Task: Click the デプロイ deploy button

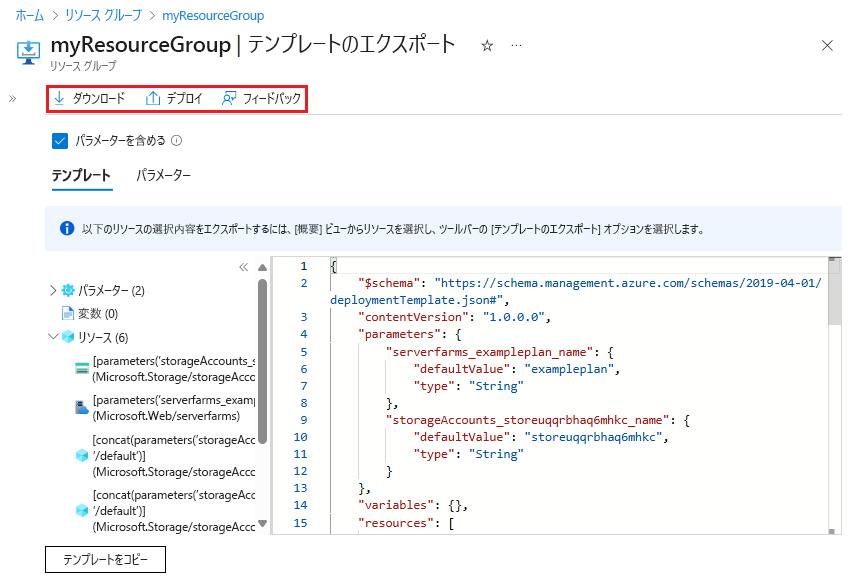Action: [174, 98]
